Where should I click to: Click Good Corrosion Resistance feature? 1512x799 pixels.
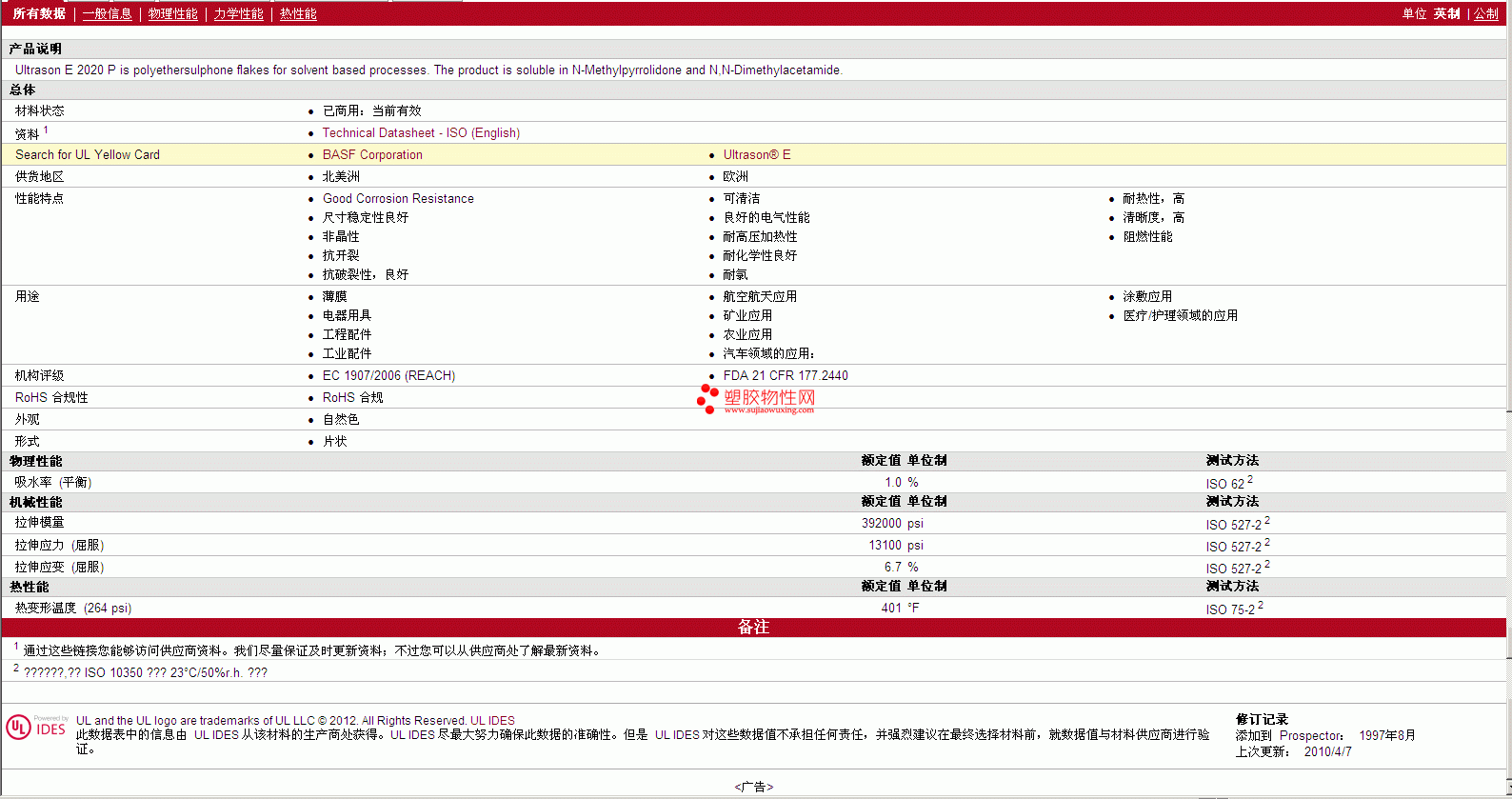tap(398, 198)
